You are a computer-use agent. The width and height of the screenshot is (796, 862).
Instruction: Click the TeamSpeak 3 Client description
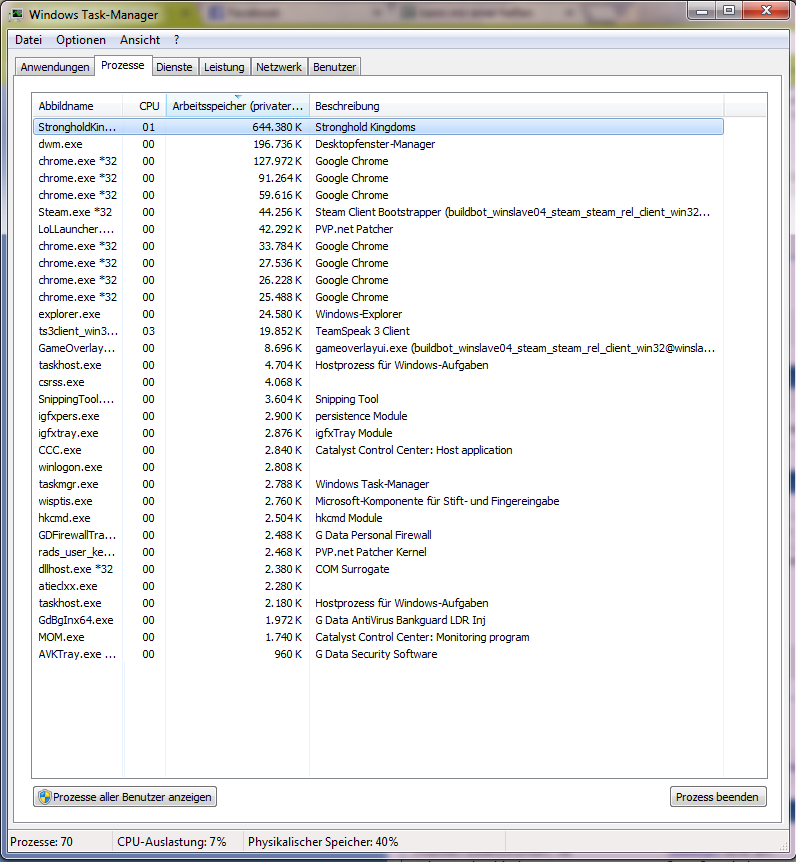tap(362, 331)
